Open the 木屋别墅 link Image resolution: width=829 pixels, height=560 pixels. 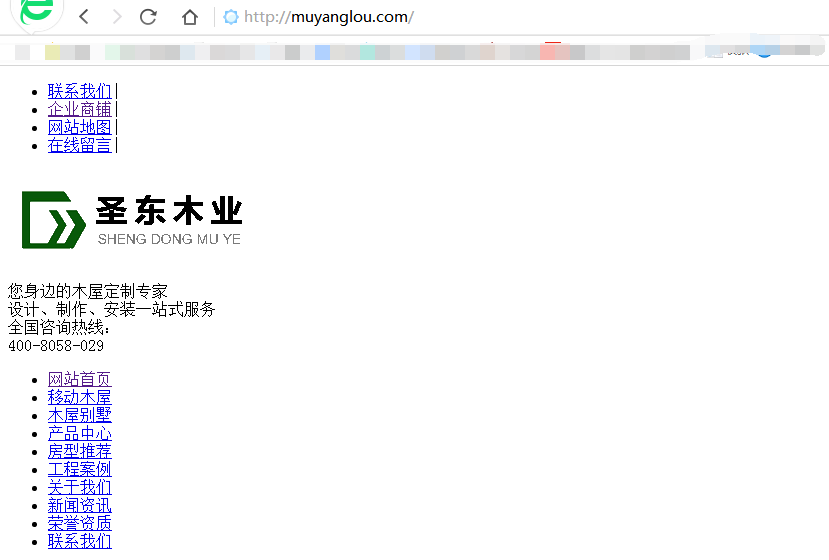80,415
